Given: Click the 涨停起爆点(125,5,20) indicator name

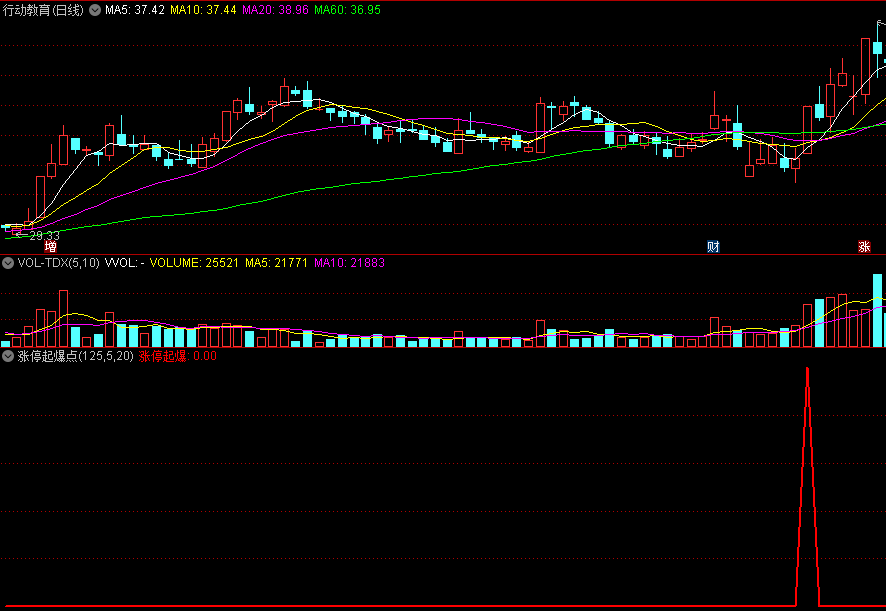Looking at the screenshot, I should click(x=76, y=356).
